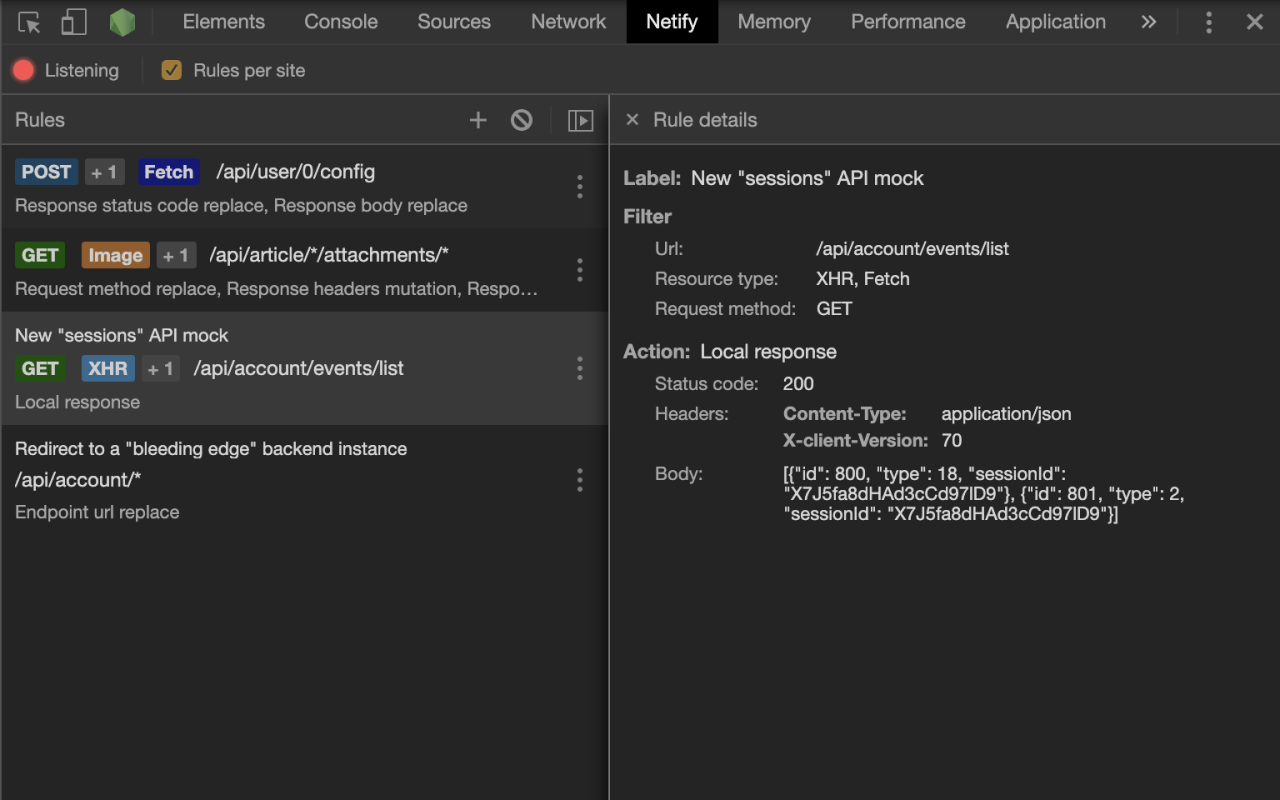Screen dimensions: 1280x800
Task: Click 'Response status code replace' description text
Action: click(140, 205)
